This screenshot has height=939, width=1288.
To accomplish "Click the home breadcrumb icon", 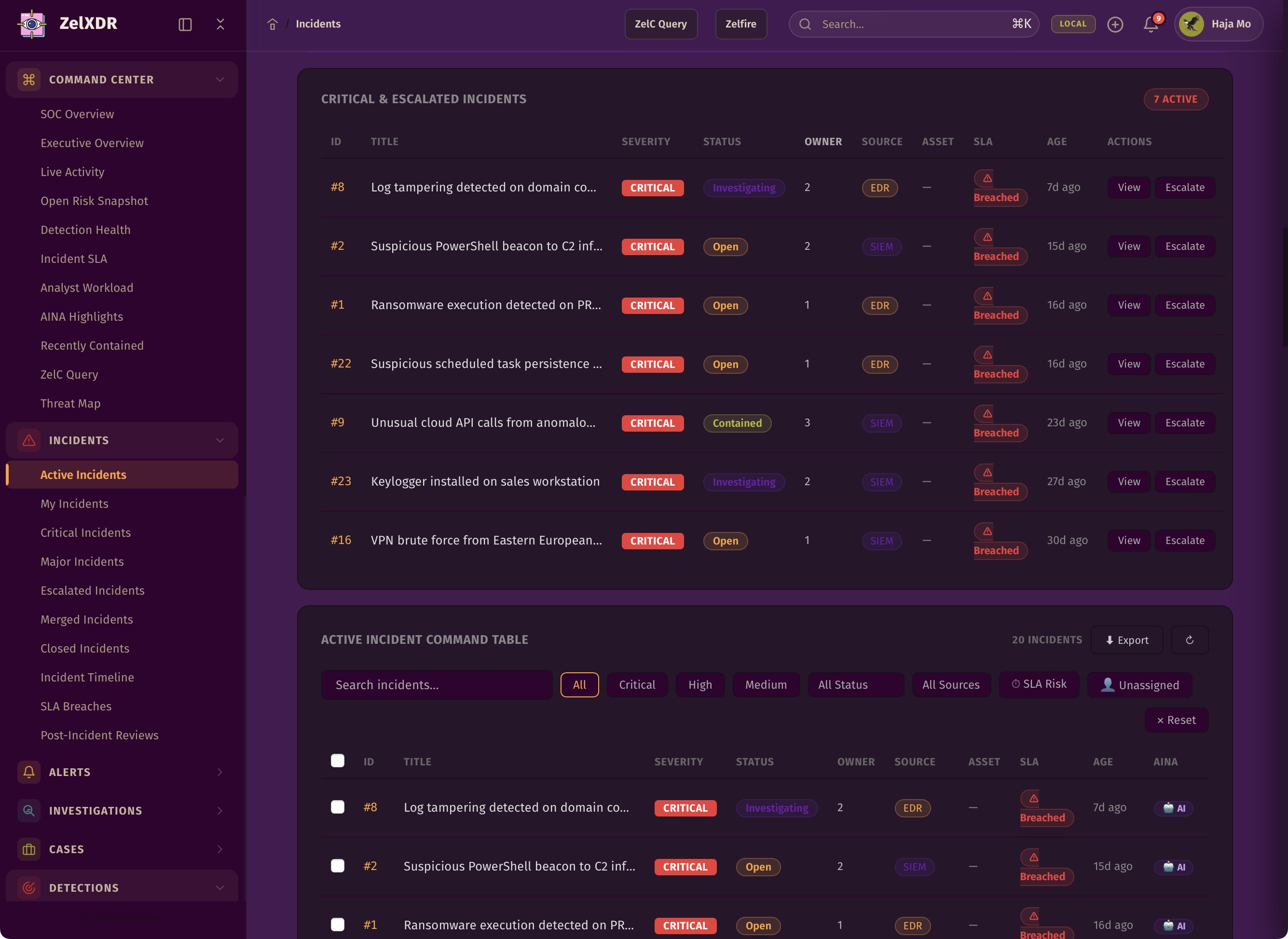I will tap(272, 25).
